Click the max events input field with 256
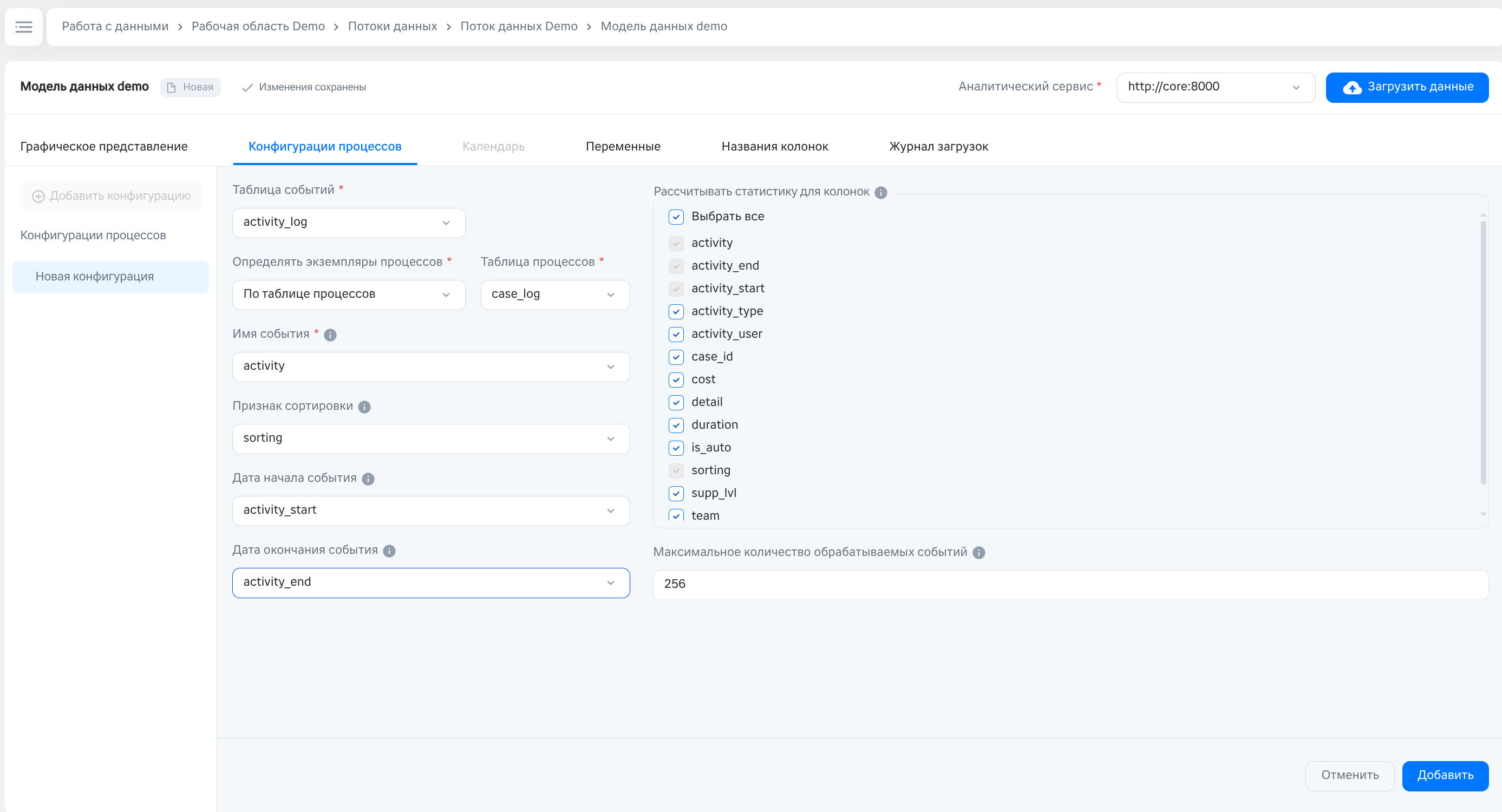The width and height of the screenshot is (1502, 812). [x=1070, y=585]
